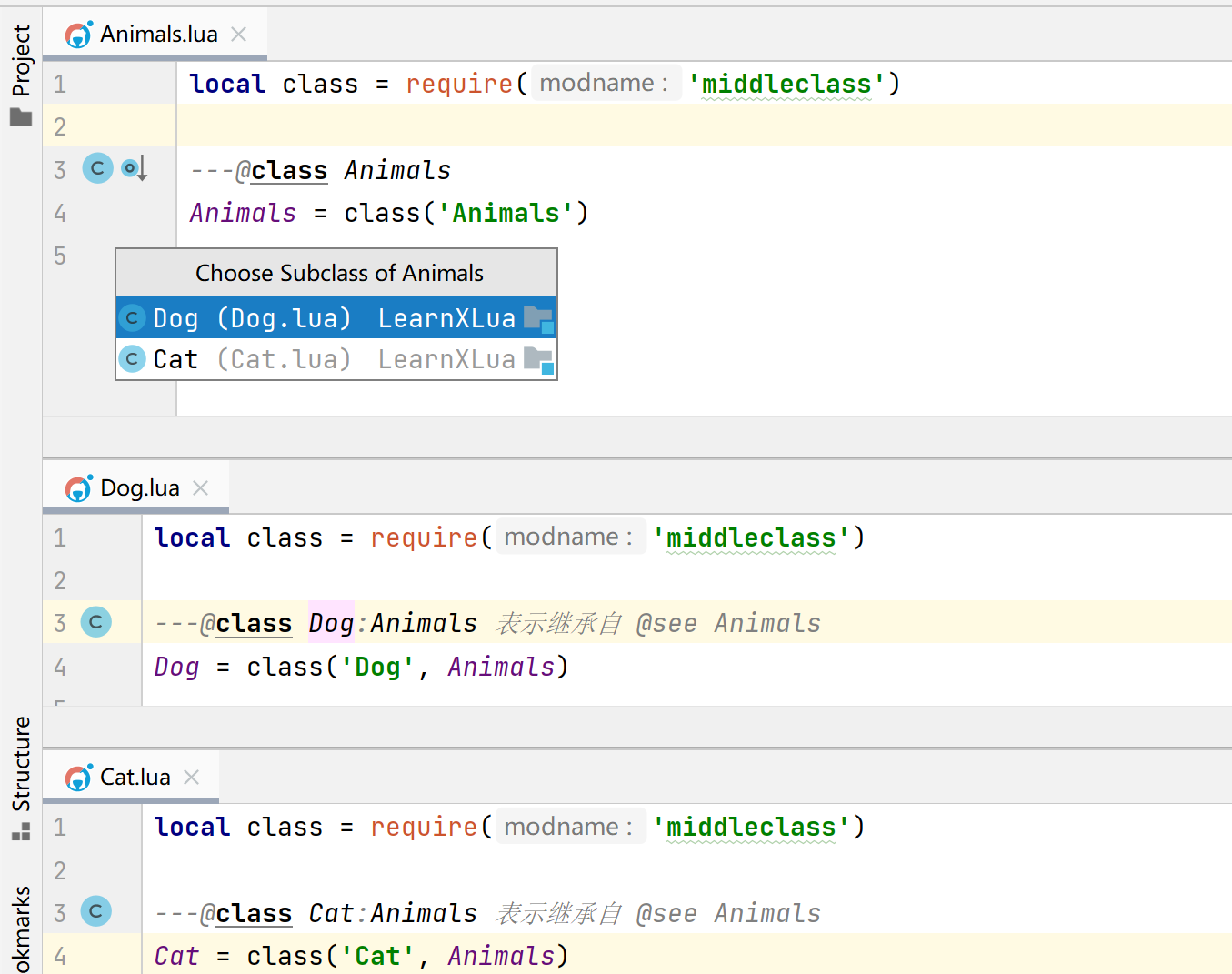Click the subclass overridden arrow gutter icon
This screenshot has height=974, width=1232.
point(135,168)
